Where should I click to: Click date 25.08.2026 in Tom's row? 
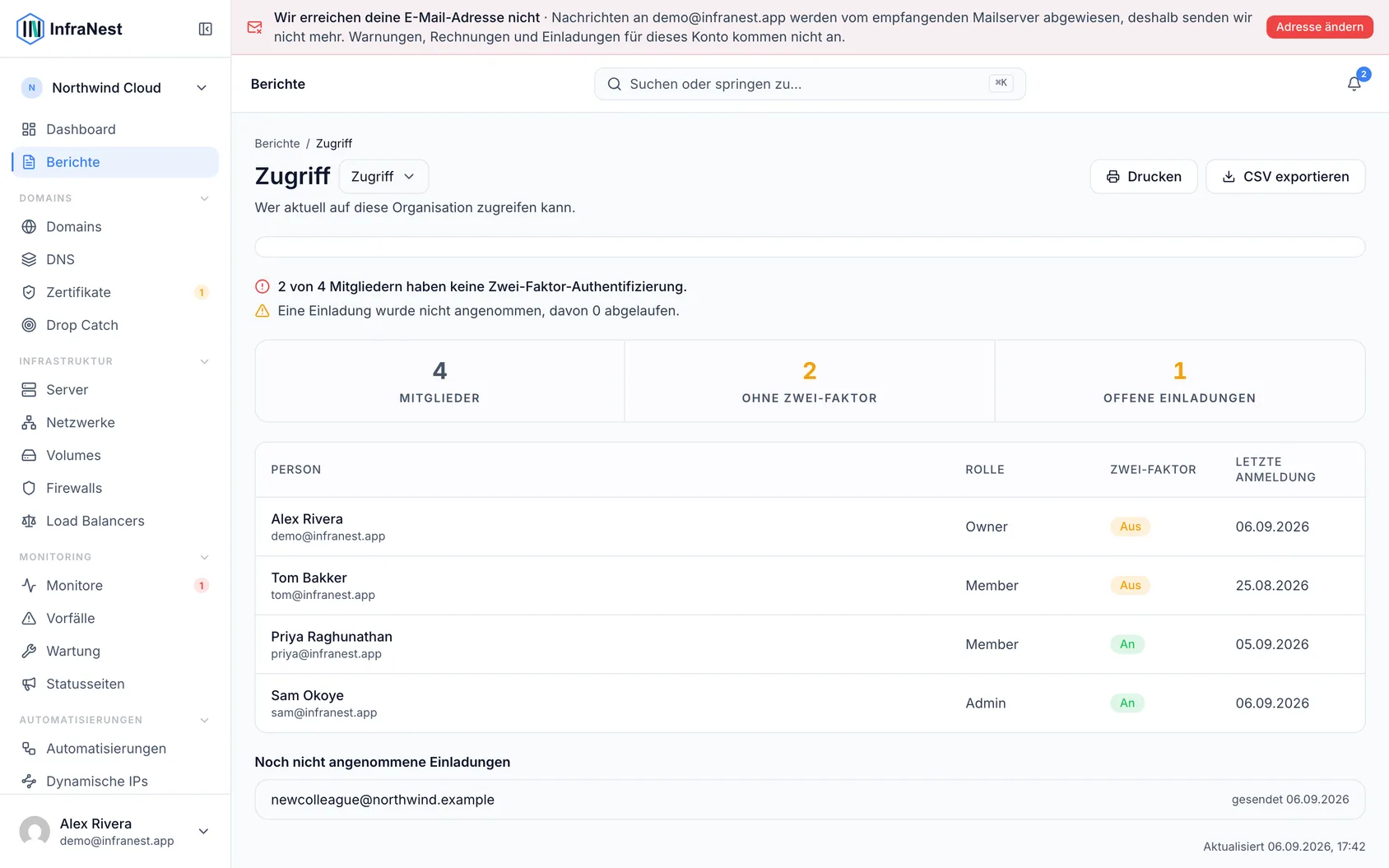[x=1272, y=586]
